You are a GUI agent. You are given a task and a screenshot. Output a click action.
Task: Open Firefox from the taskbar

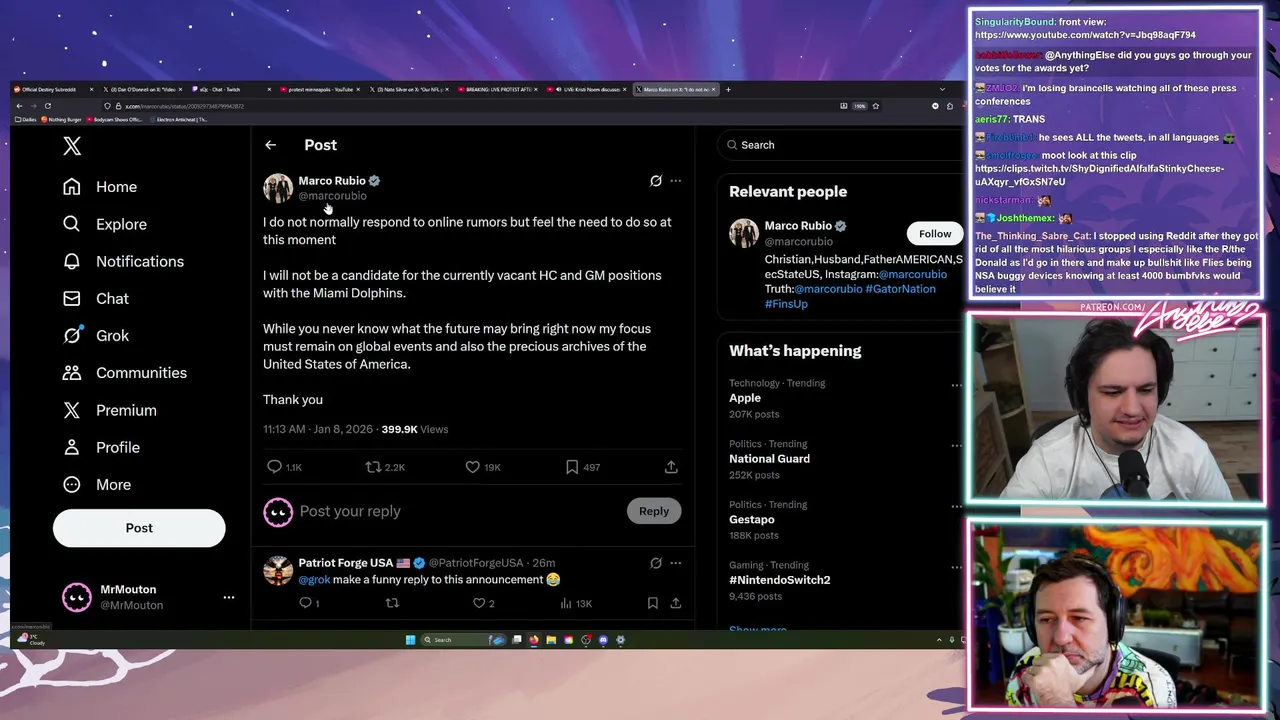(x=534, y=640)
